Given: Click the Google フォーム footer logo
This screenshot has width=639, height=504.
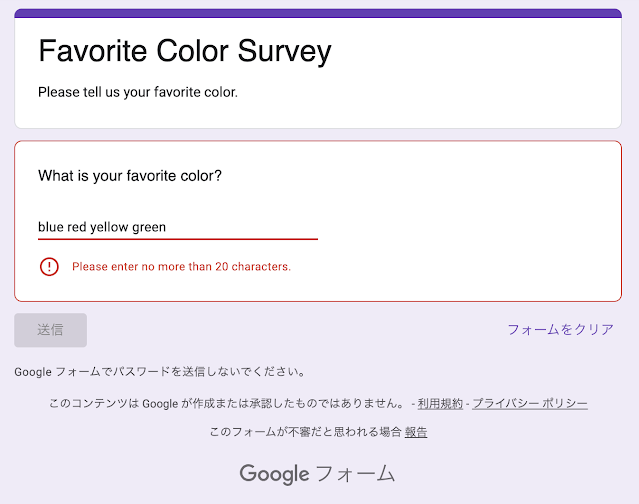Looking at the screenshot, I should point(318,473).
